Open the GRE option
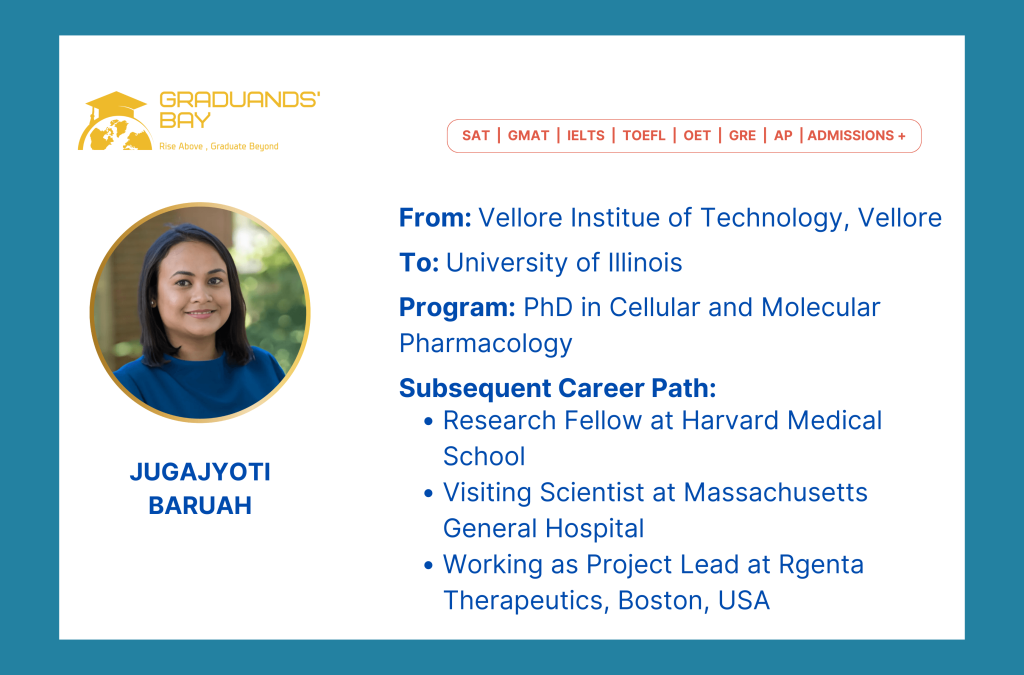The height and width of the screenshot is (675, 1024). click(742, 135)
